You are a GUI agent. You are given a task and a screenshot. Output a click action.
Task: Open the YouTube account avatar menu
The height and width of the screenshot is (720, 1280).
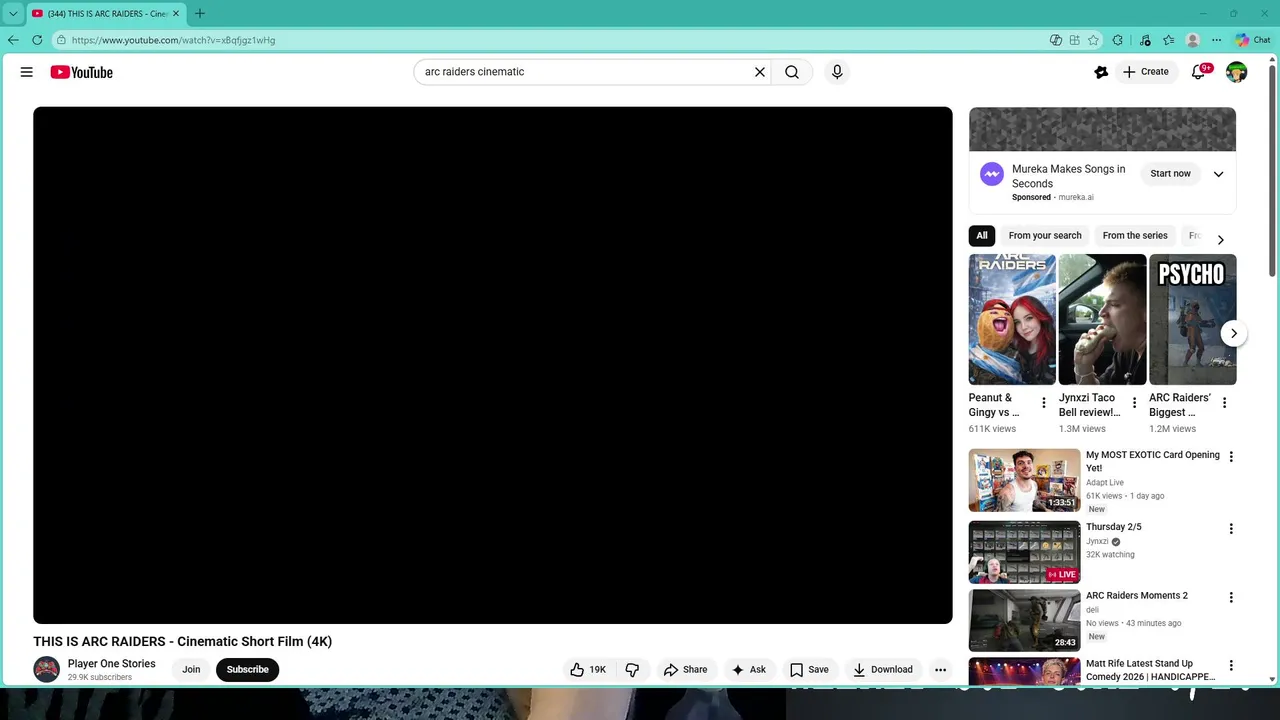coord(1237,72)
